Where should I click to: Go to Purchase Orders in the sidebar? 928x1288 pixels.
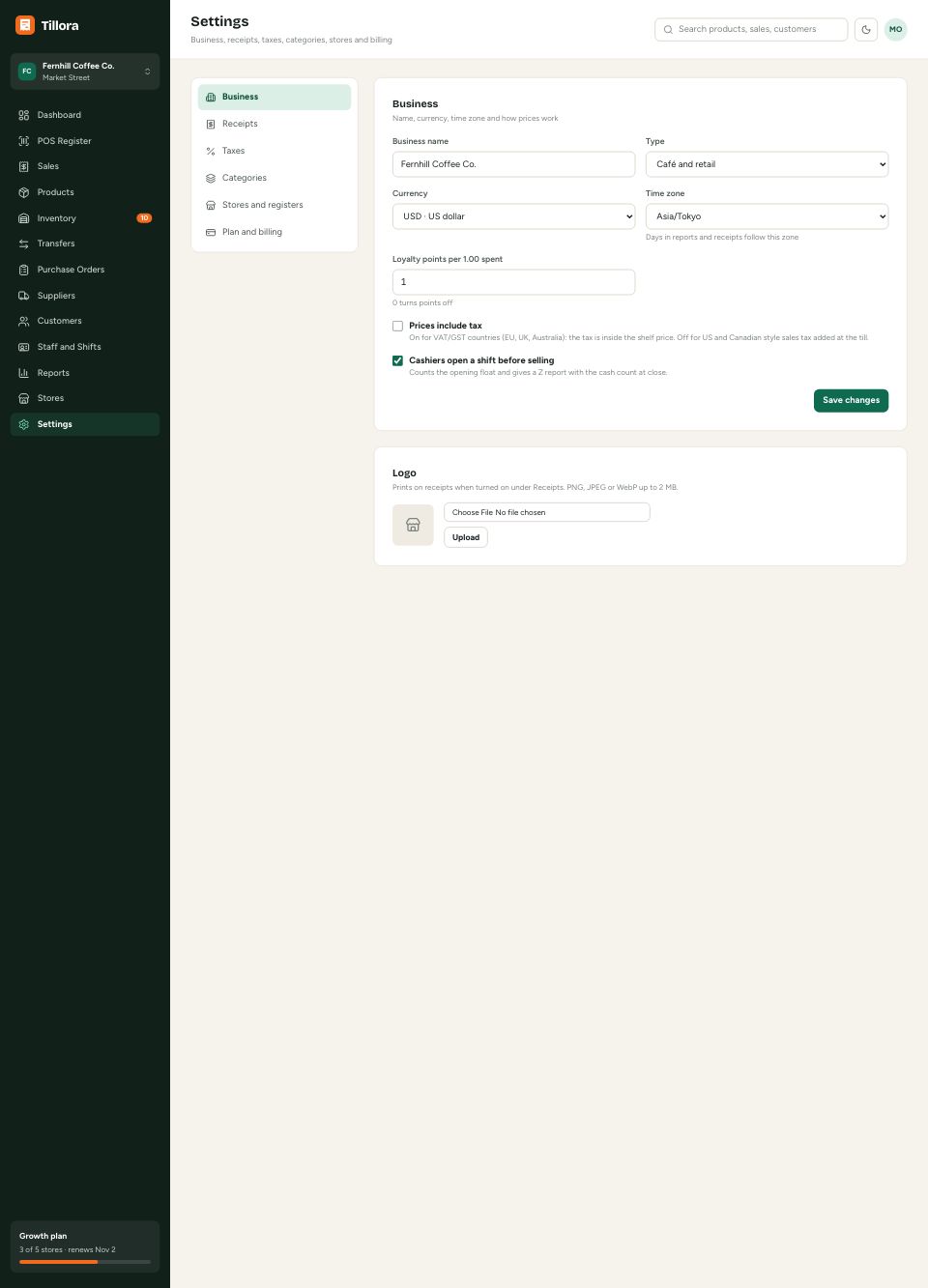coord(85,270)
